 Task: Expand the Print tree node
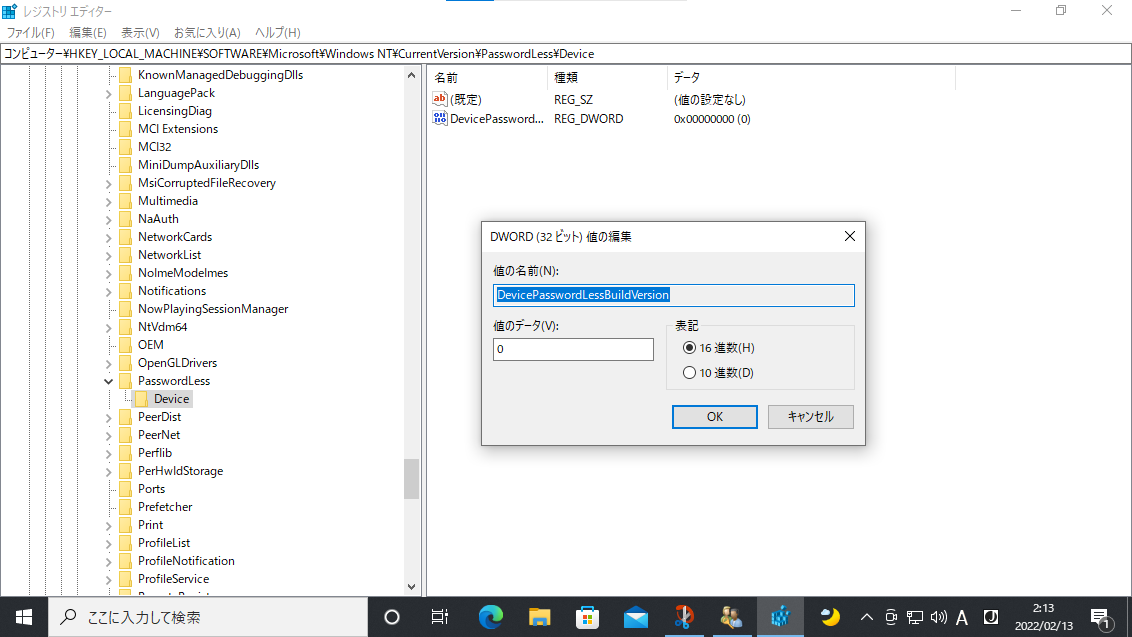click(108, 525)
